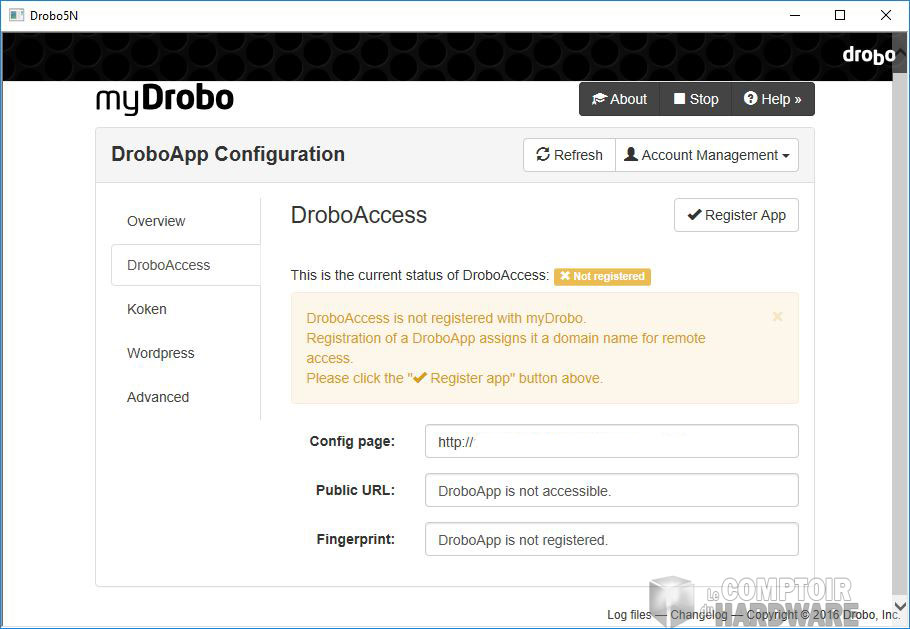Click the Drobo5N window title icon

(x=16, y=15)
